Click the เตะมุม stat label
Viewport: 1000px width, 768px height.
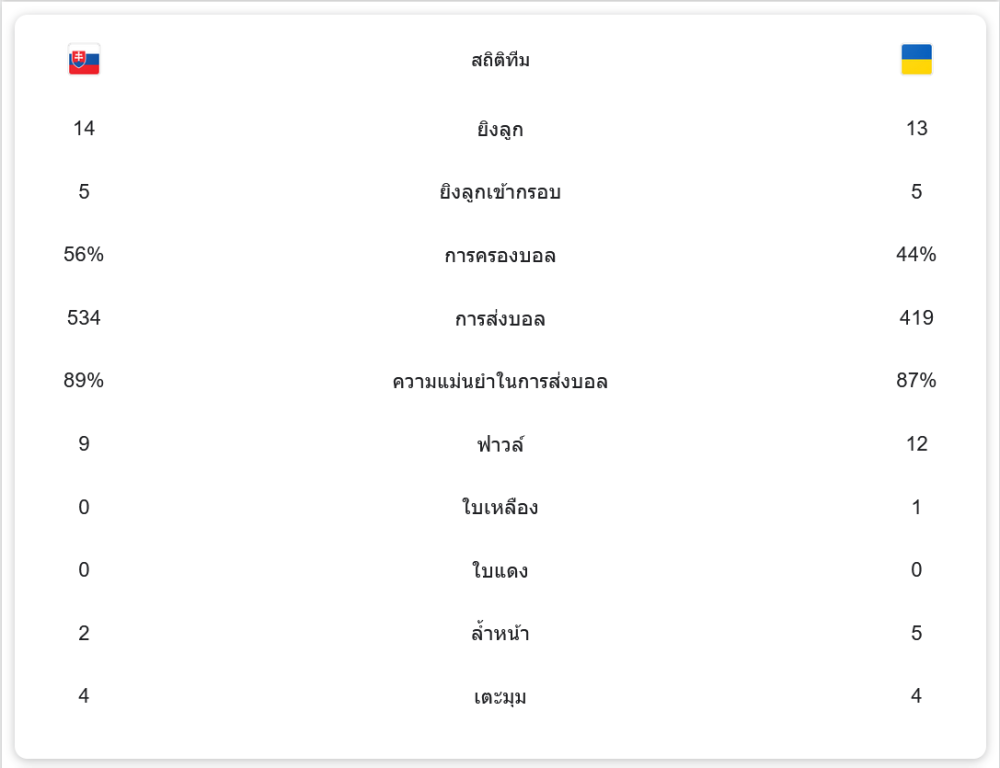coord(500,697)
